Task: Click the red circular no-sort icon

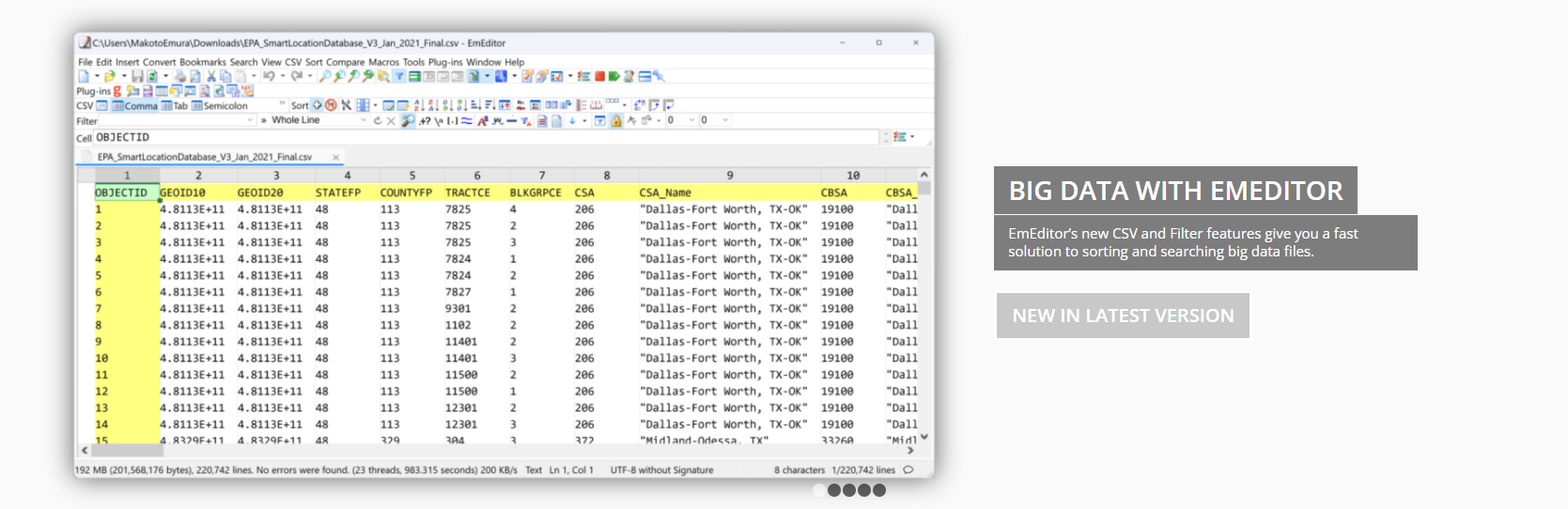Action: 331,105
